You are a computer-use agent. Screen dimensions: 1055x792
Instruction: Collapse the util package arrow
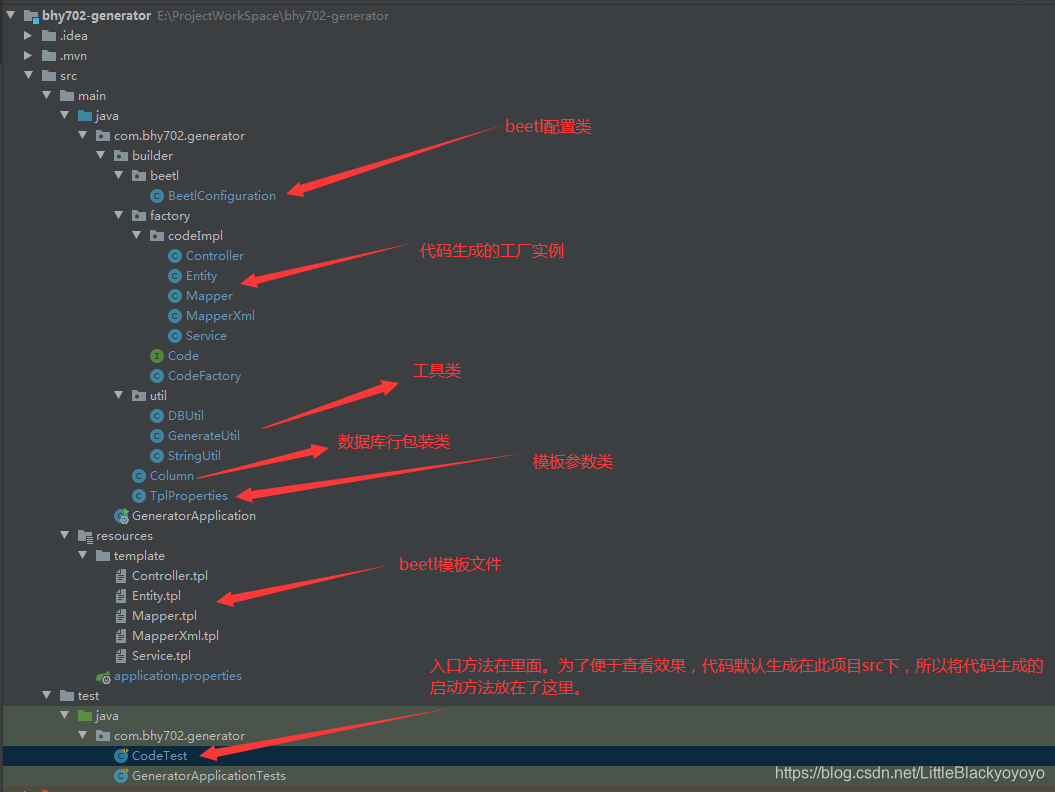pyautogui.click(x=119, y=396)
